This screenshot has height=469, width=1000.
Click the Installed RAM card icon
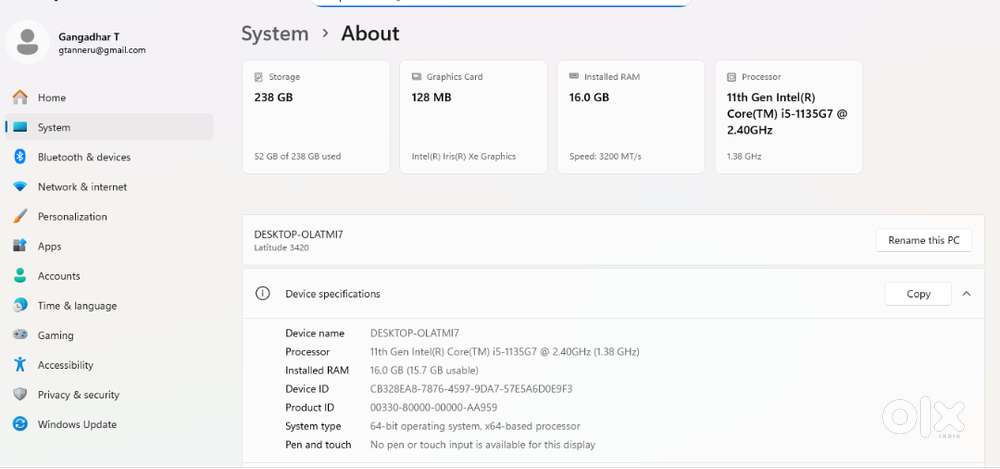point(574,77)
